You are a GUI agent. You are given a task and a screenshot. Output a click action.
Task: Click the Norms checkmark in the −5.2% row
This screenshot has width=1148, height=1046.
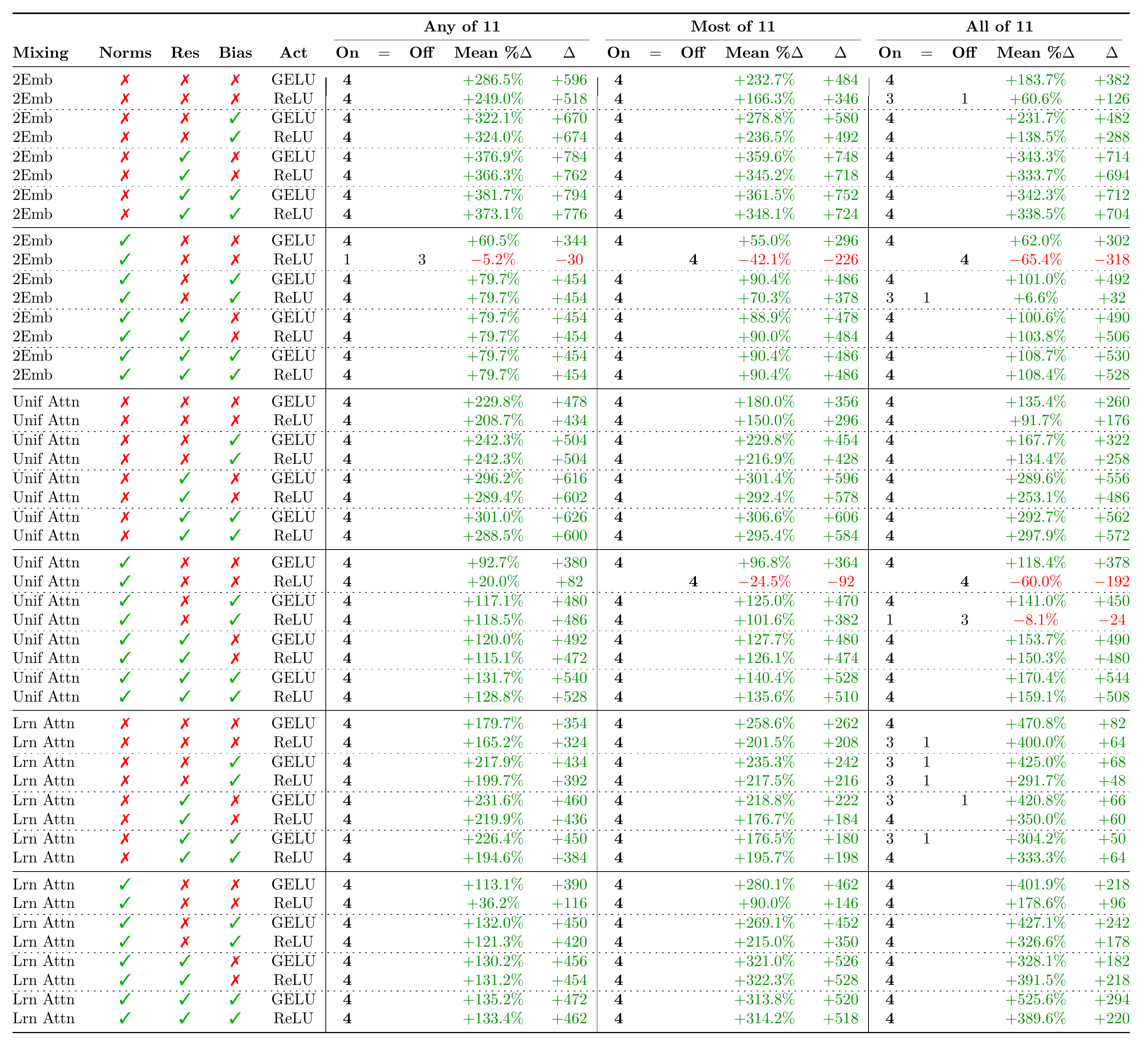tap(125, 260)
